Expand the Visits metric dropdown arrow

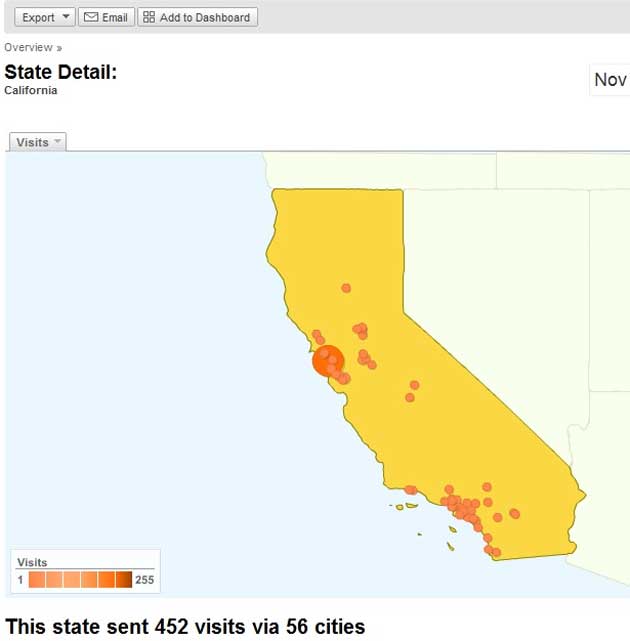click(x=57, y=142)
